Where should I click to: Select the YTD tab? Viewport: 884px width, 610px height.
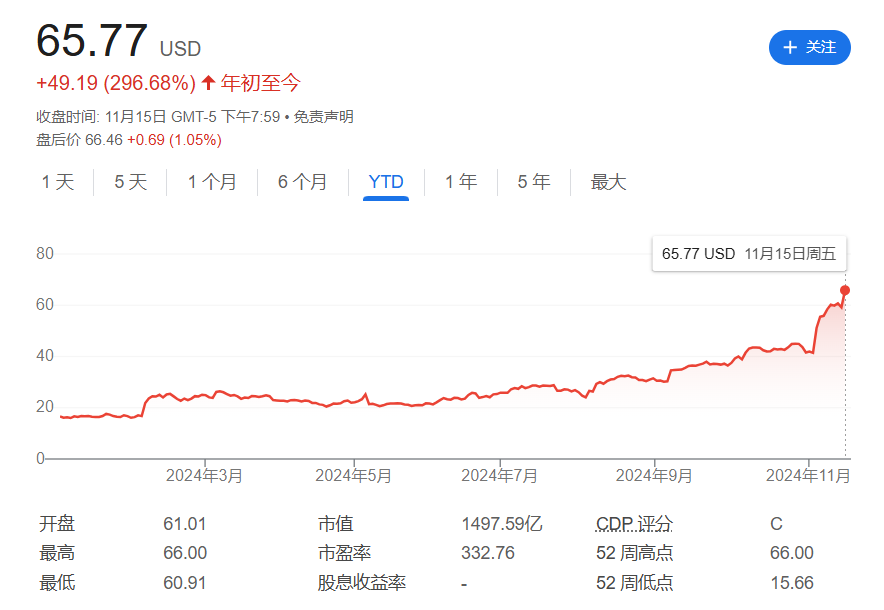coord(386,182)
